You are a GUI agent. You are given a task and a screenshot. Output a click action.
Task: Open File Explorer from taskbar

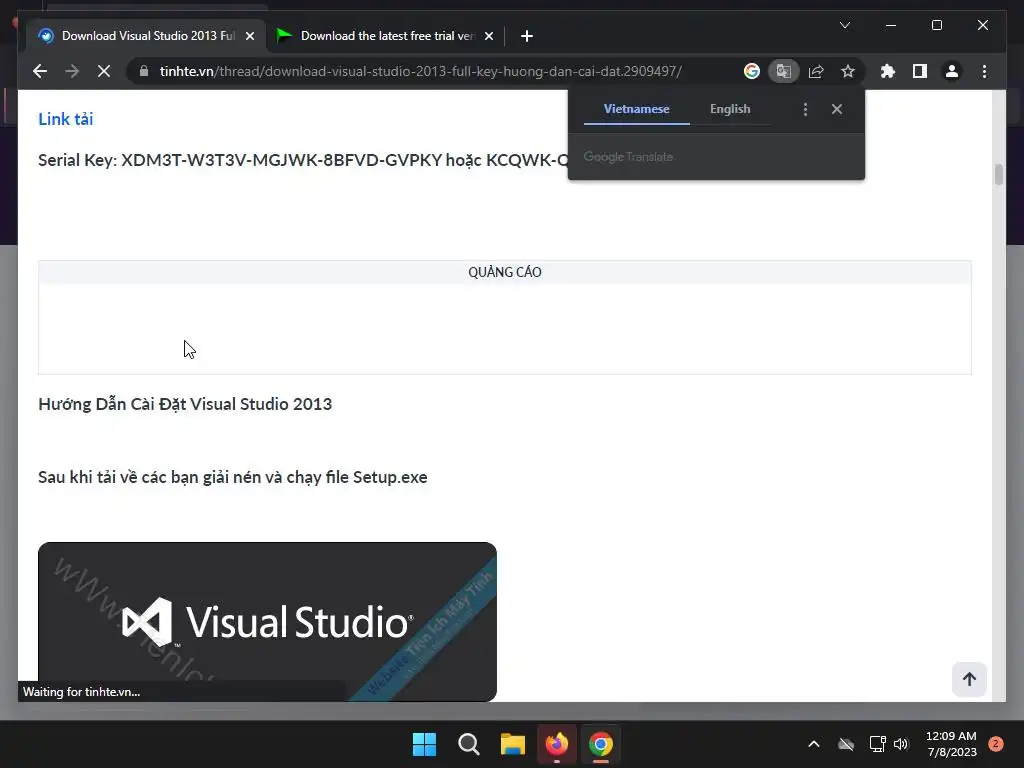click(513, 744)
